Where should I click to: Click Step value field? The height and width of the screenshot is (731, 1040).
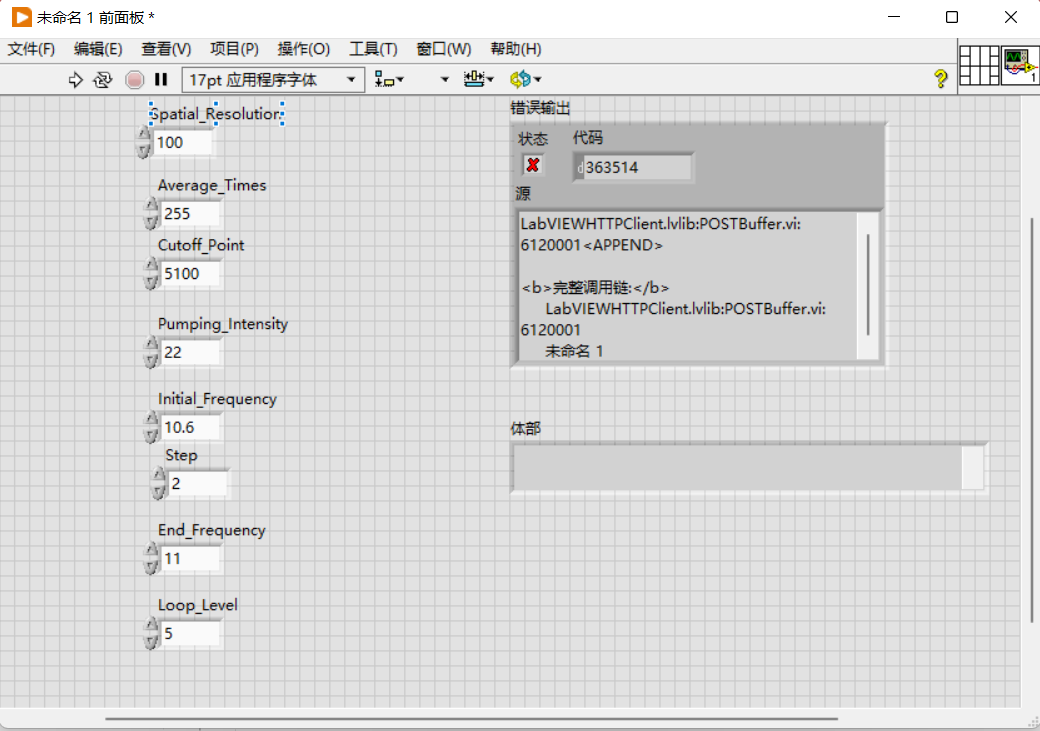click(x=198, y=484)
